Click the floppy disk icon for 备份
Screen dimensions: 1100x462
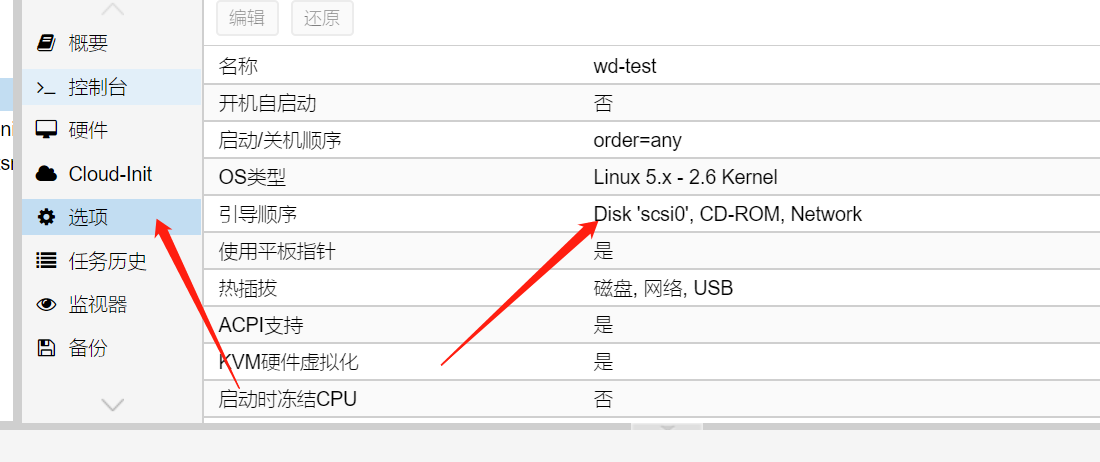[46, 348]
